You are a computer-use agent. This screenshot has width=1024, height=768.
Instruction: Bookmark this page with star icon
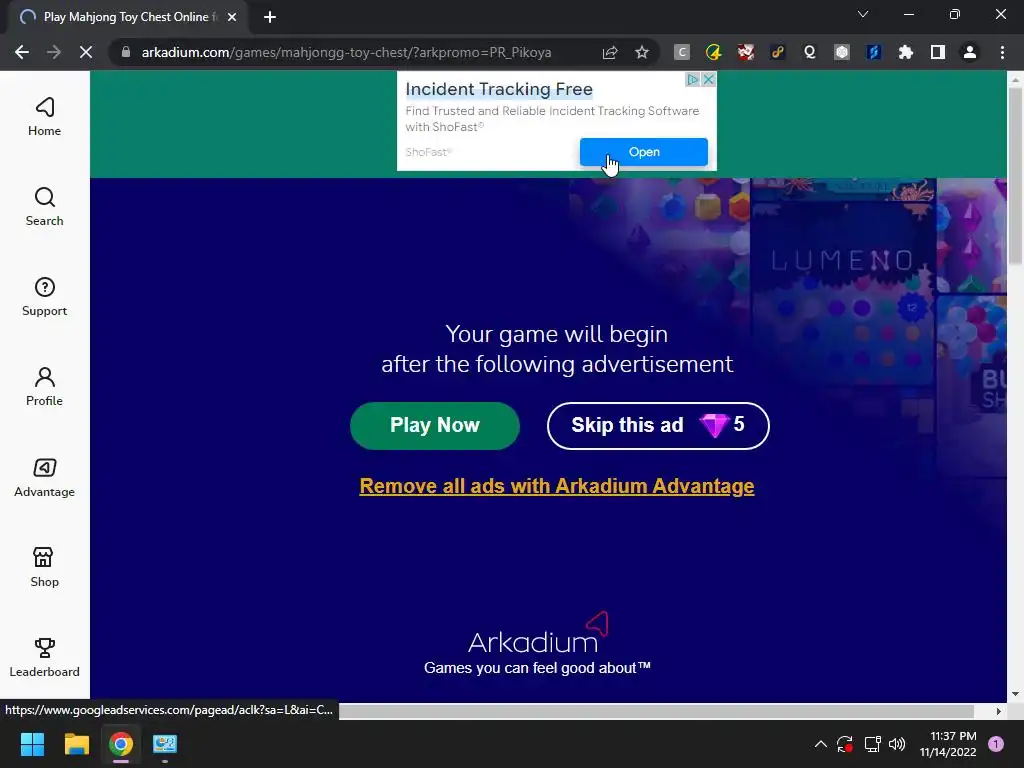(642, 52)
